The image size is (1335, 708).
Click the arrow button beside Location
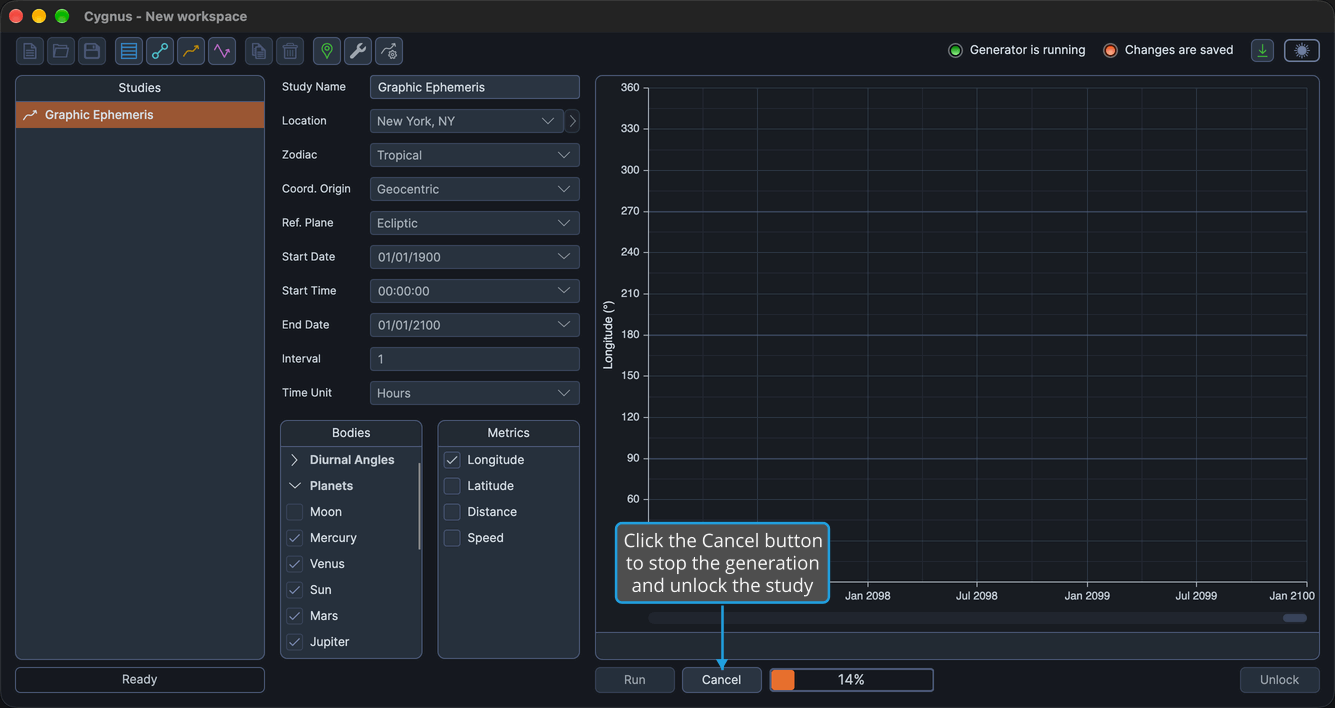(x=573, y=121)
